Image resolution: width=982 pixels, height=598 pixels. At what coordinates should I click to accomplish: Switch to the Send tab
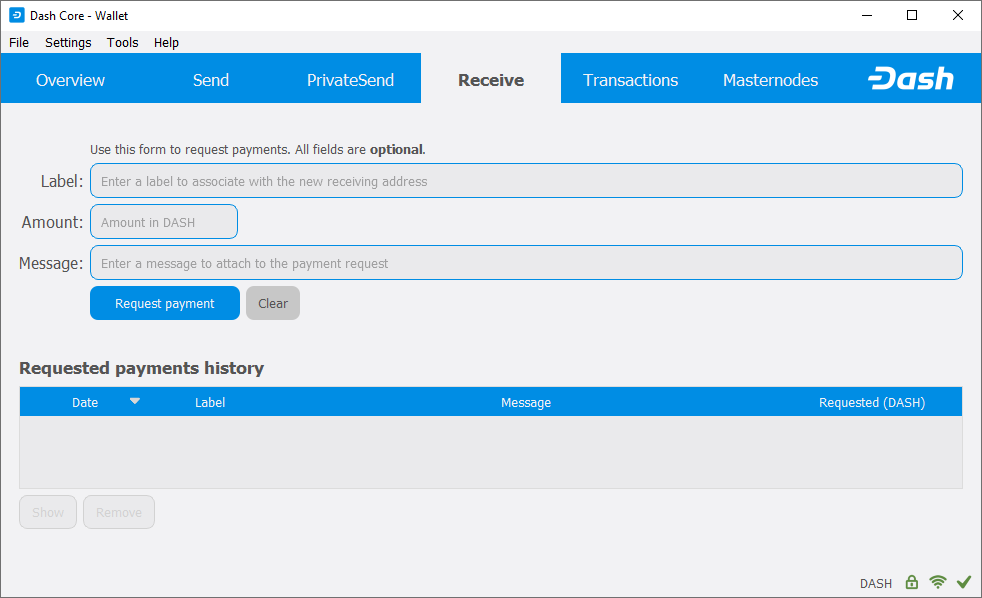(x=210, y=80)
